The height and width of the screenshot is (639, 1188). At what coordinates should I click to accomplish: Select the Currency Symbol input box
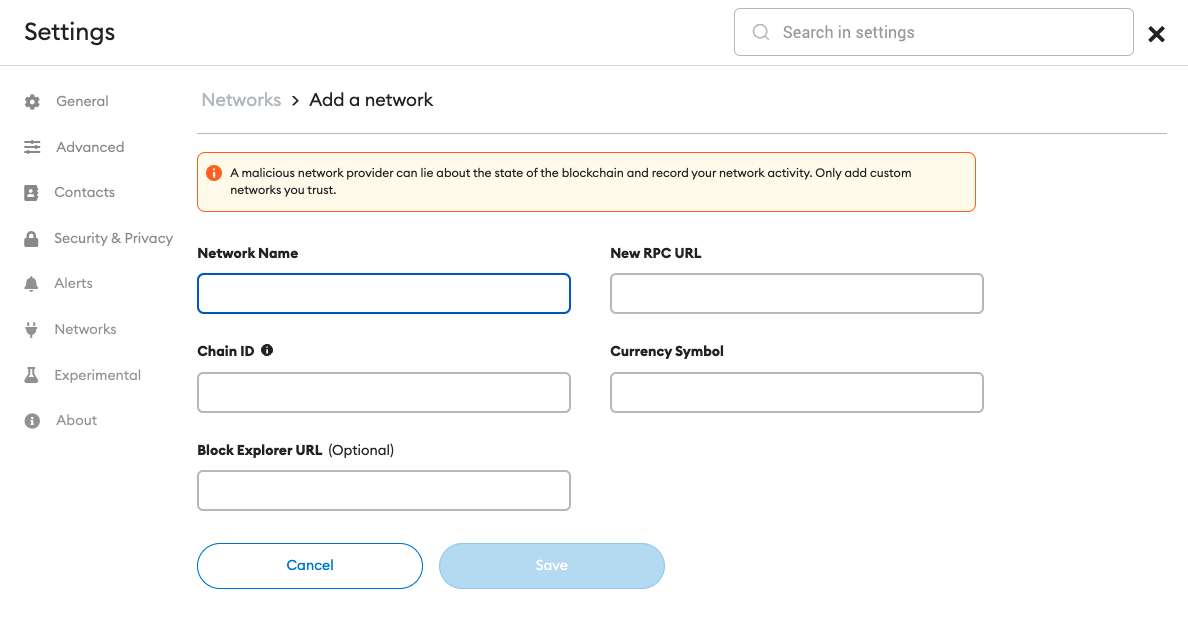[796, 392]
